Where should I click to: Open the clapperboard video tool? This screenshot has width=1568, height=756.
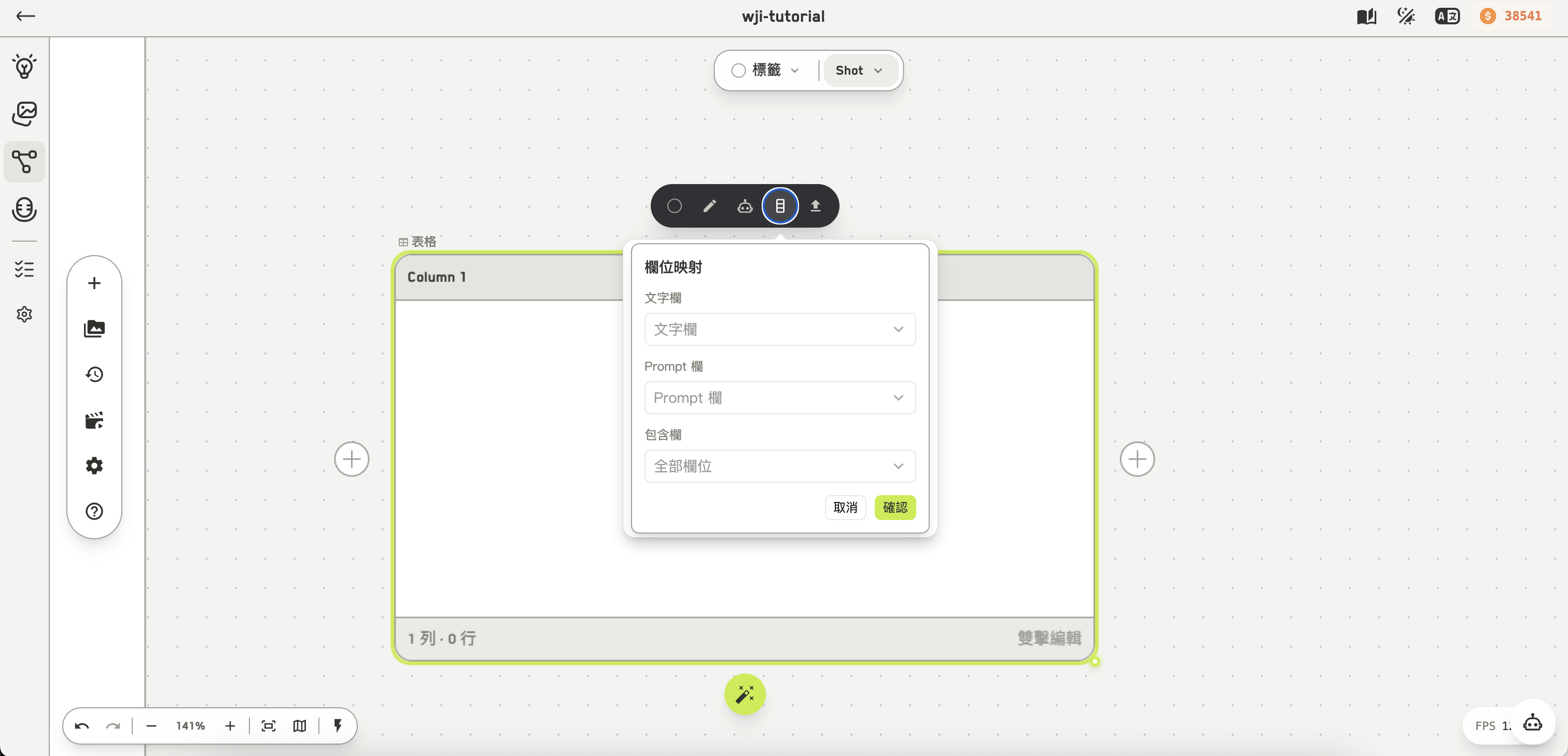click(94, 420)
